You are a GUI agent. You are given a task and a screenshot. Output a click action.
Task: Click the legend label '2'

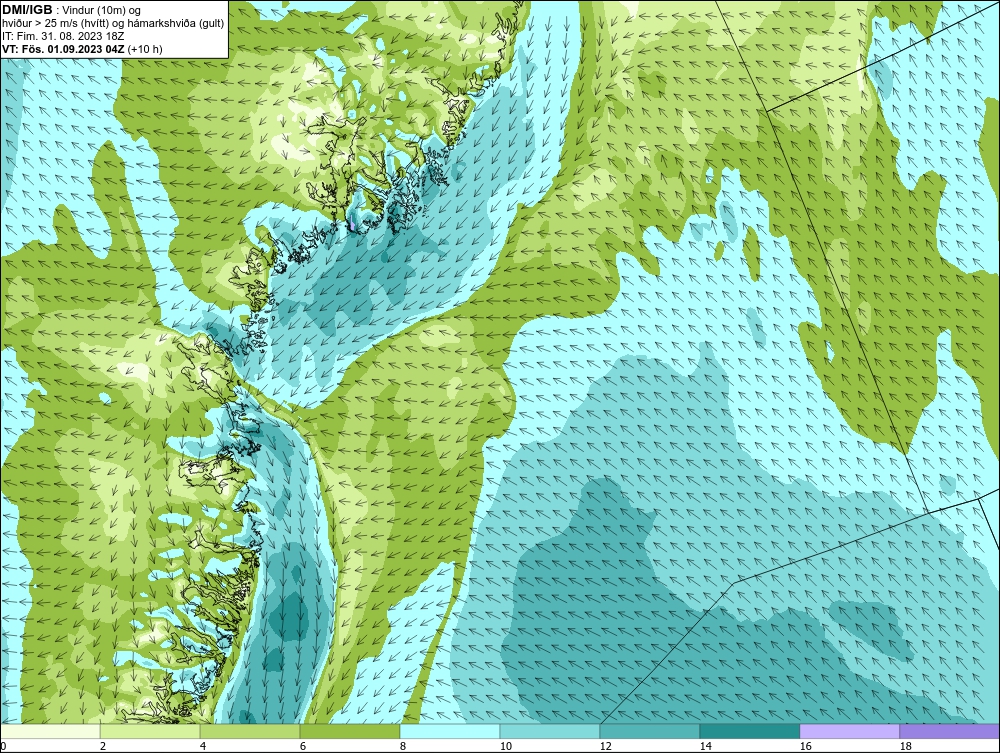[x=103, y=746]
